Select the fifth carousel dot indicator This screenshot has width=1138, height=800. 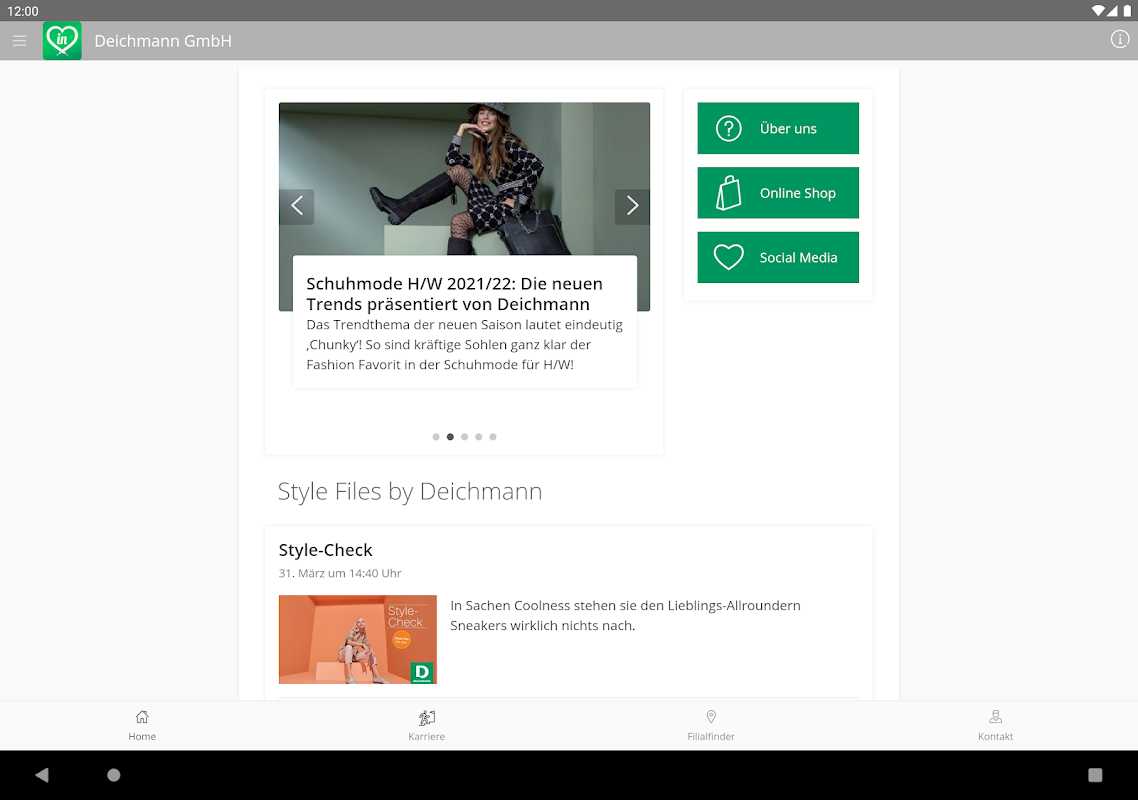[493, 437]
